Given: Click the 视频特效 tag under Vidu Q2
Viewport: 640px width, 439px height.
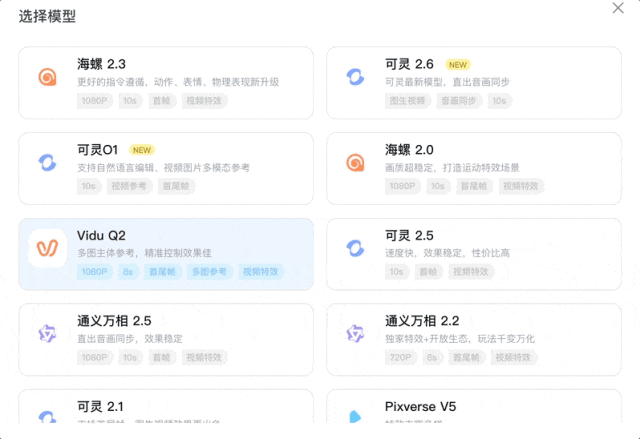Looking at the screenshot, I should click(x=260, y=272).
